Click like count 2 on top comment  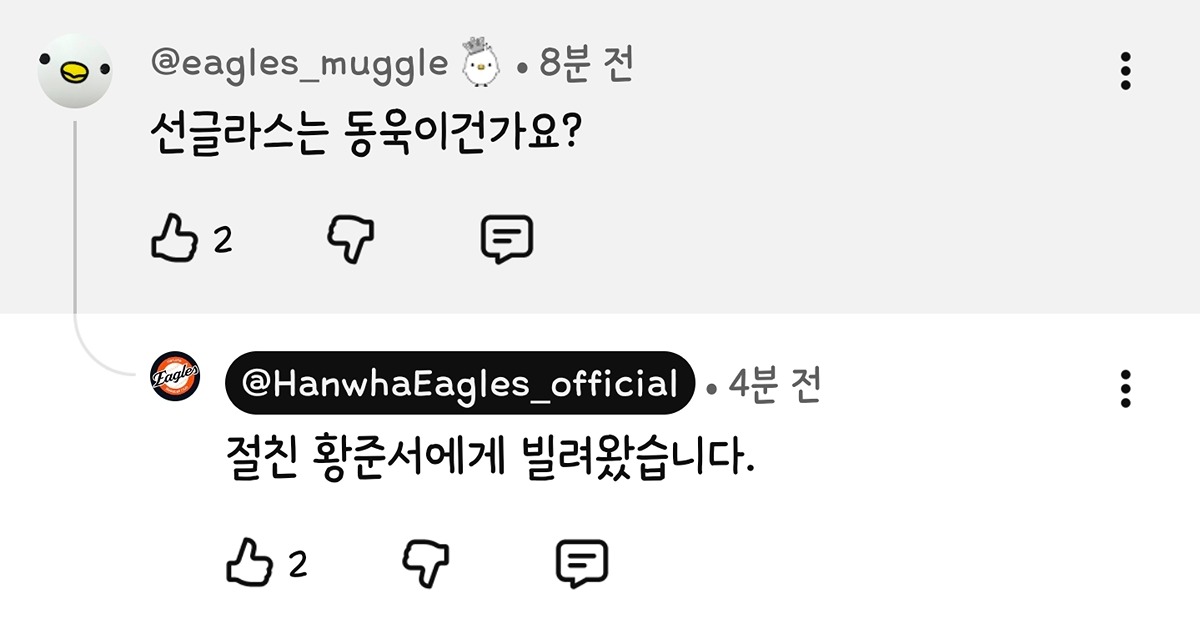pyautogui.click(x=223, y=240)
